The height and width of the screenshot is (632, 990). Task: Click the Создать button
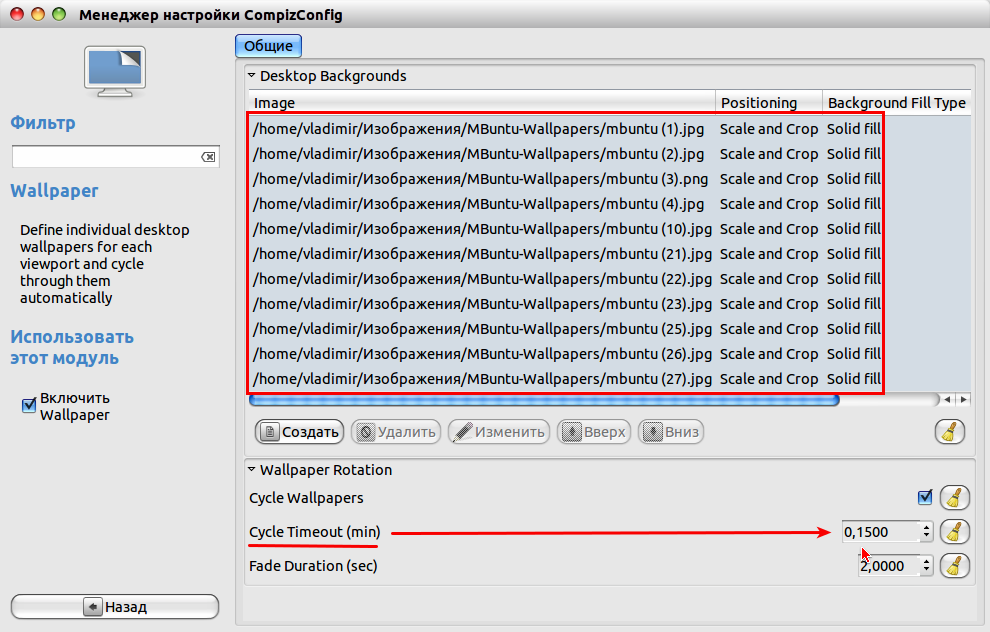click(x=299, y=432)
